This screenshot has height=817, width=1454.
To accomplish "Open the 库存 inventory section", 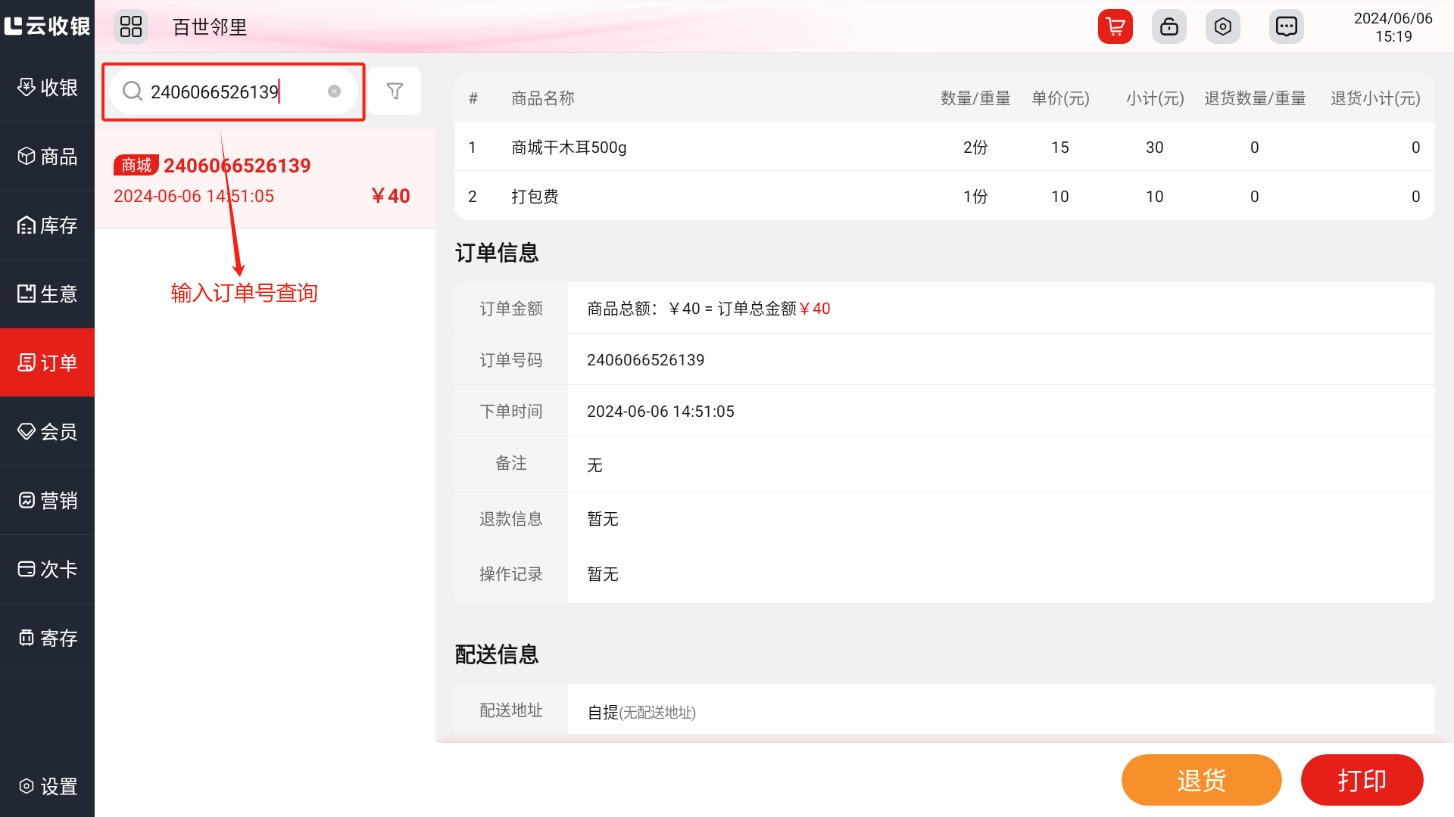I will (x=47, y=225).
